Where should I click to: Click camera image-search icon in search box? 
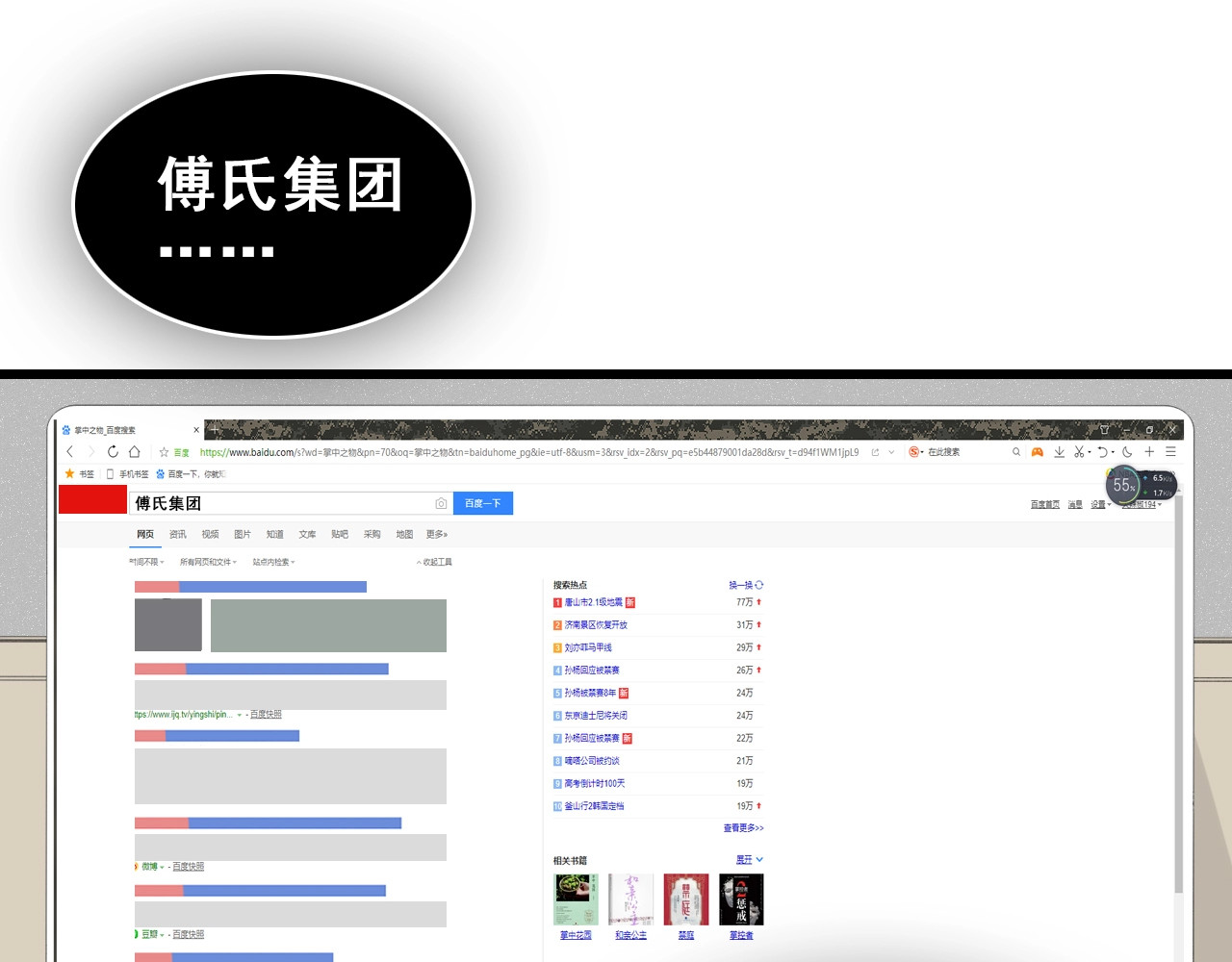441,503
